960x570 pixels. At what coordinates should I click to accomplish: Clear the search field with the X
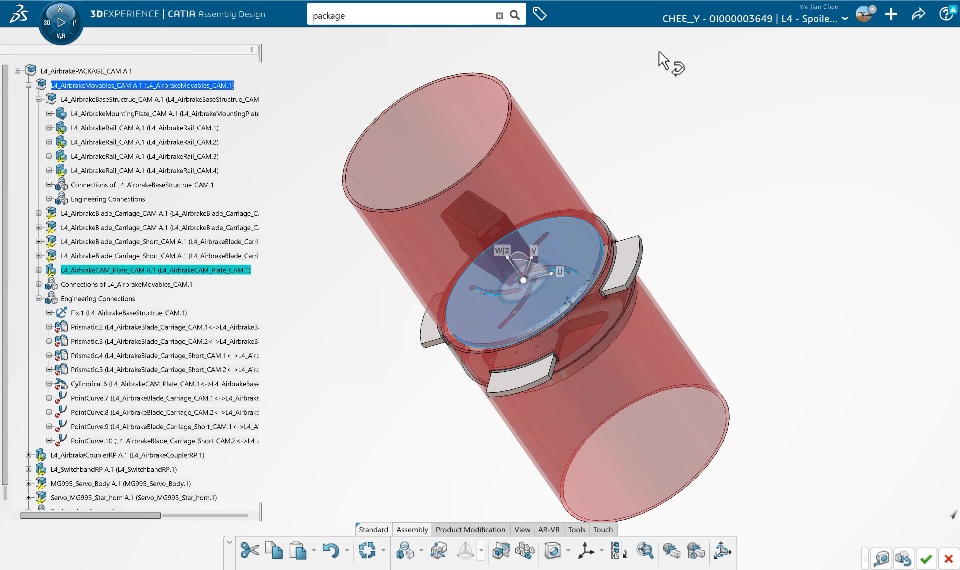click(499, 15)
